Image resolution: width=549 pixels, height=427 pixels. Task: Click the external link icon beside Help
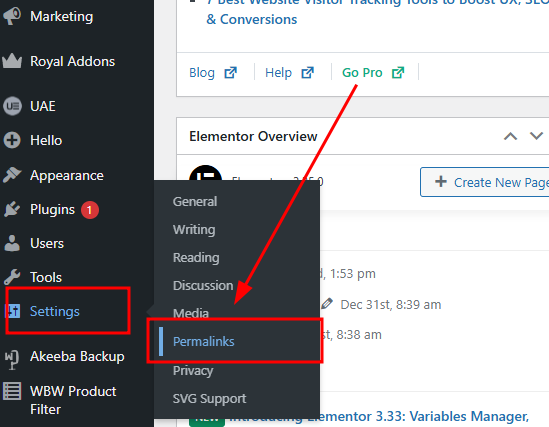click(x=307, y=72)
